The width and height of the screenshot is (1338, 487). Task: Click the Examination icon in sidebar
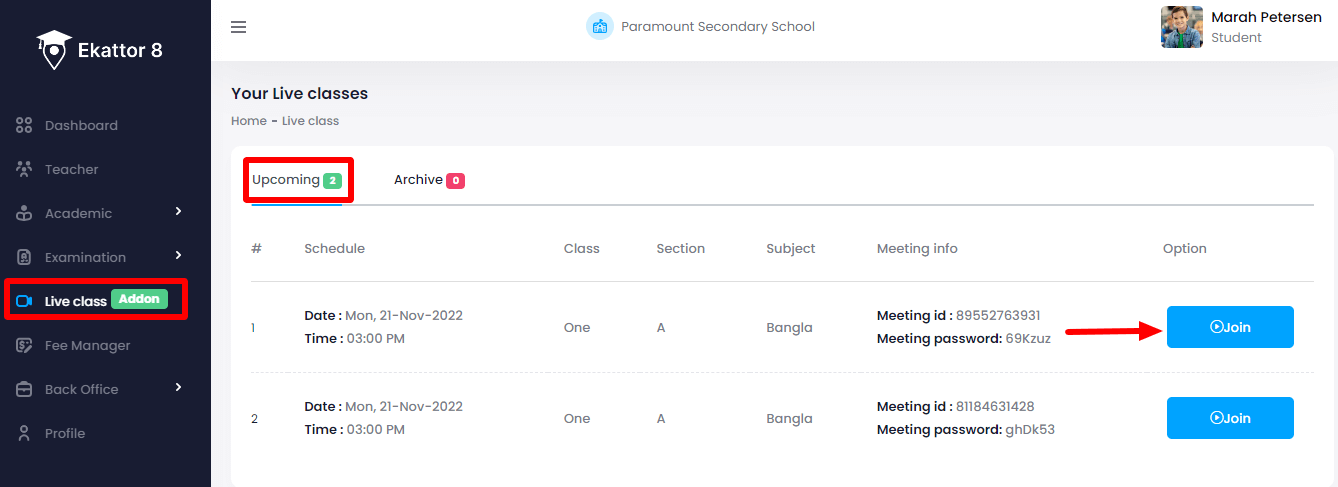click(x=25, y=258)
